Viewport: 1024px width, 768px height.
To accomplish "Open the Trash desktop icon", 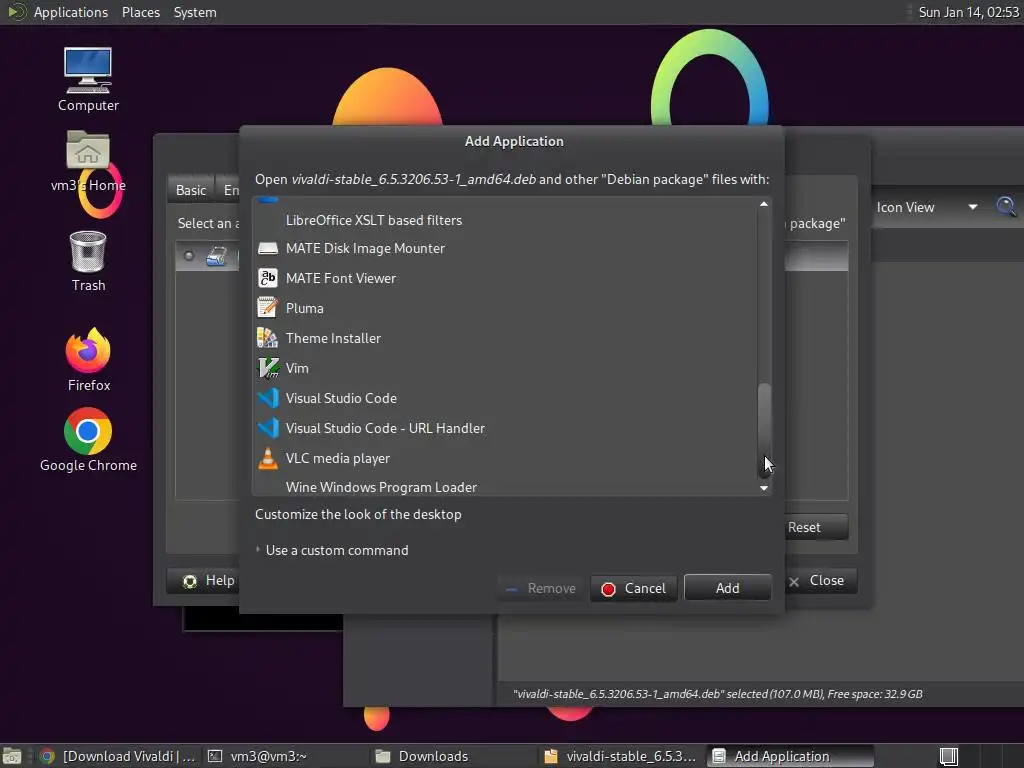I will click(x=88, y=251).
